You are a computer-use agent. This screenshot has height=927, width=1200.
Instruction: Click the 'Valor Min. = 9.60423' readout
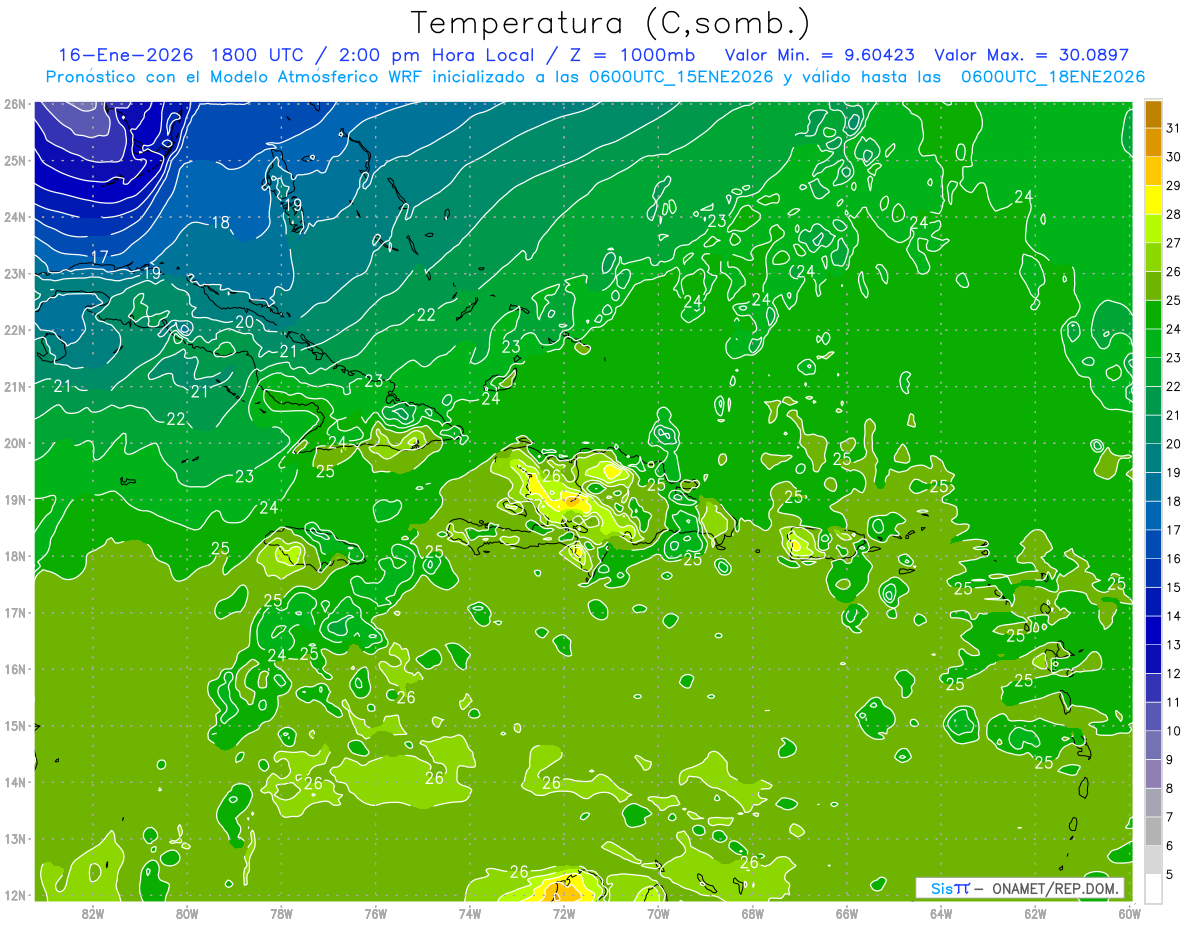[819, 55]
